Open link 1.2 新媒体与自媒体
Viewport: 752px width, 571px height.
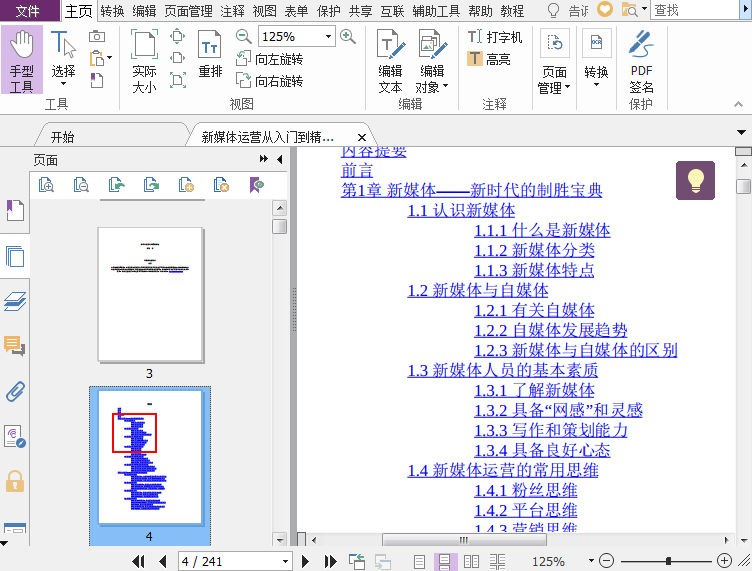pos(478,290)
